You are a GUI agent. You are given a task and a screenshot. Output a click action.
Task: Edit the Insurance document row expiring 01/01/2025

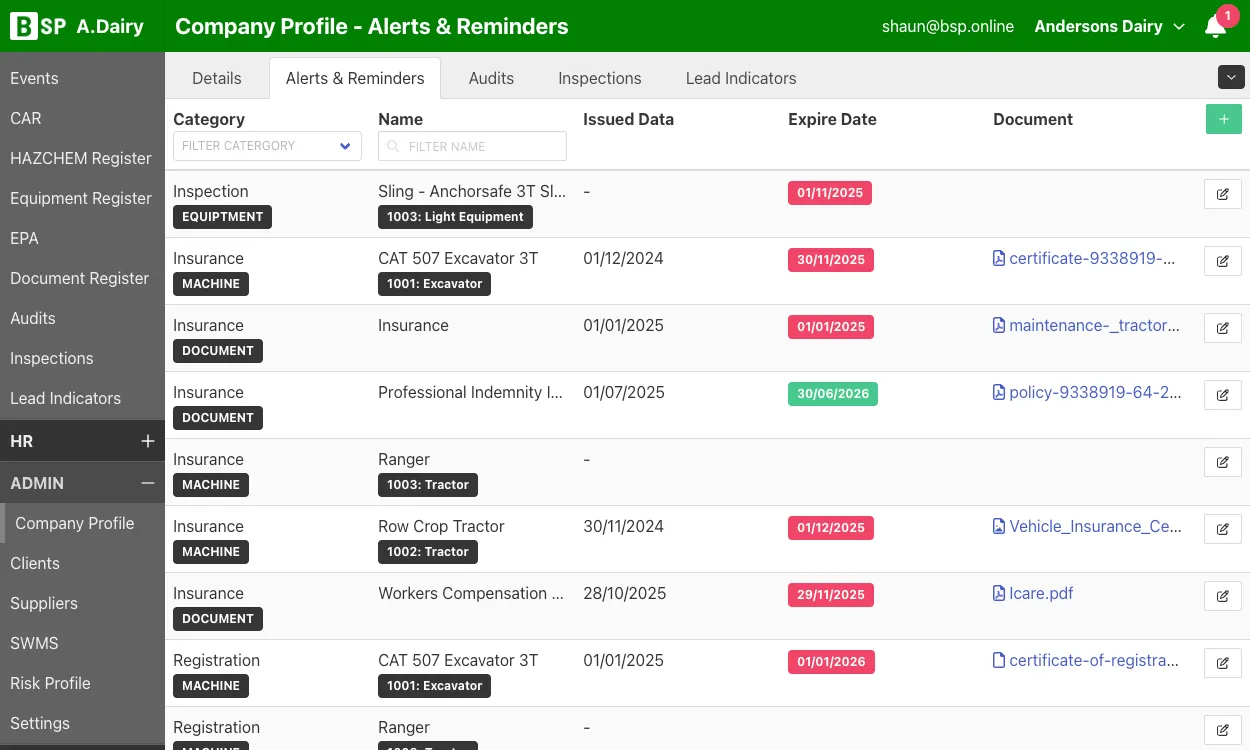(x=1223, y=328)
